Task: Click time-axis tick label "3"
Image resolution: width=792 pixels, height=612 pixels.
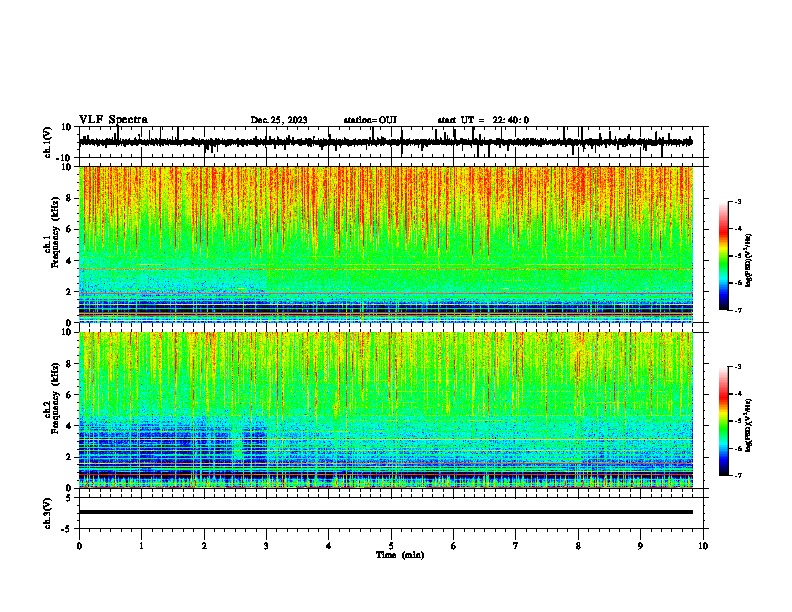Action: [x=266, y=546]
